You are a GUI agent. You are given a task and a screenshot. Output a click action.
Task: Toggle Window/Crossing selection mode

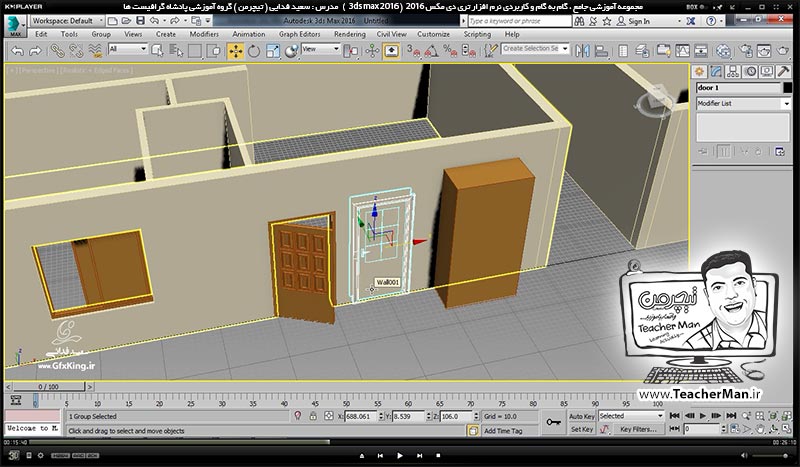[x=215, y=51]
